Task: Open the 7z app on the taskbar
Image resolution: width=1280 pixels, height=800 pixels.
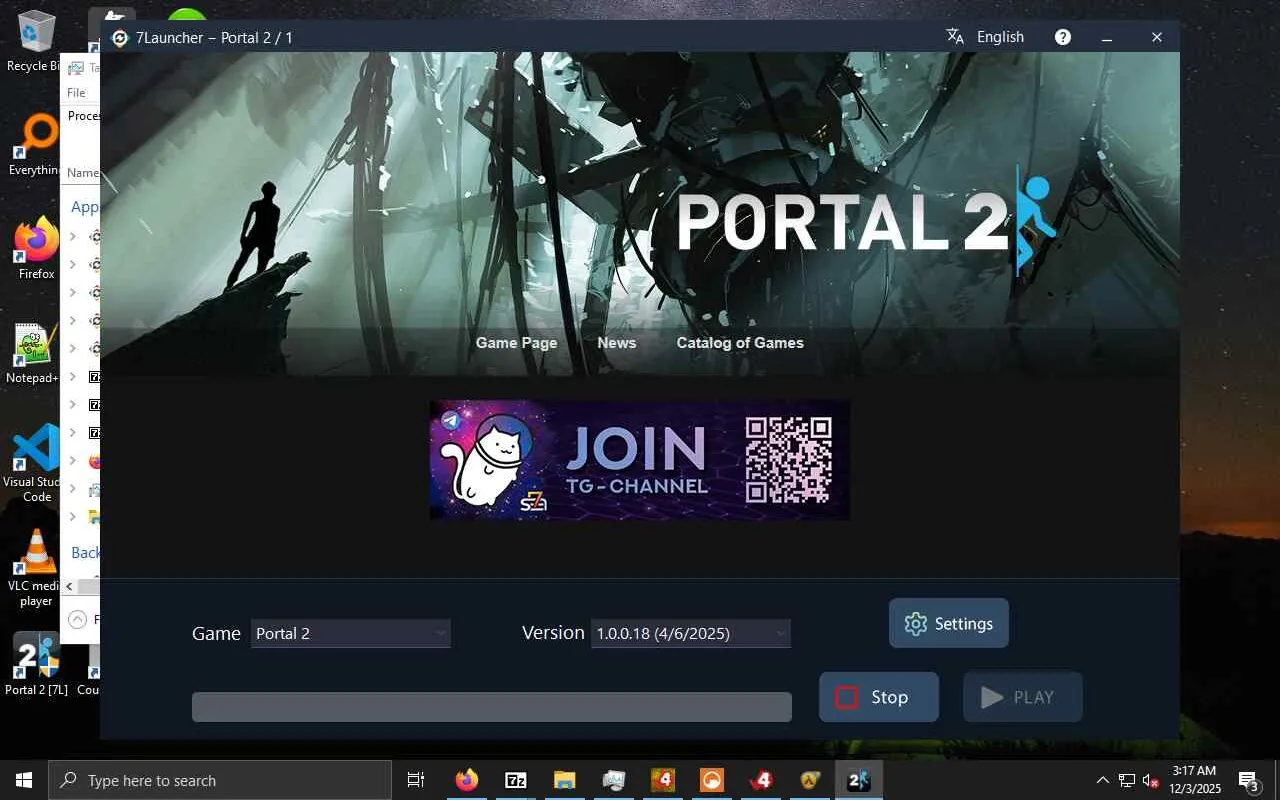Action: tap(516, 780)
